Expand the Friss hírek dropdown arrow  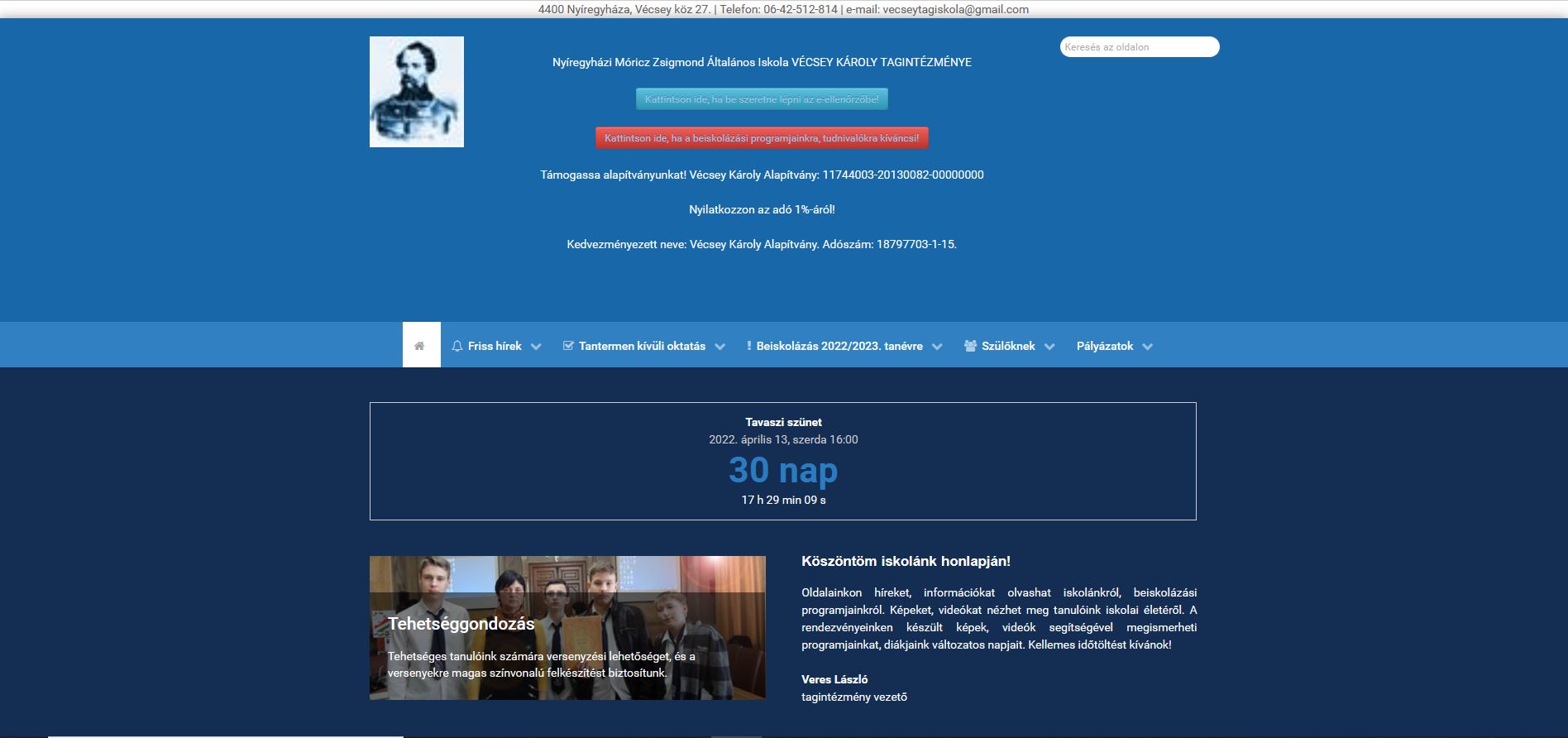point(536,347)
